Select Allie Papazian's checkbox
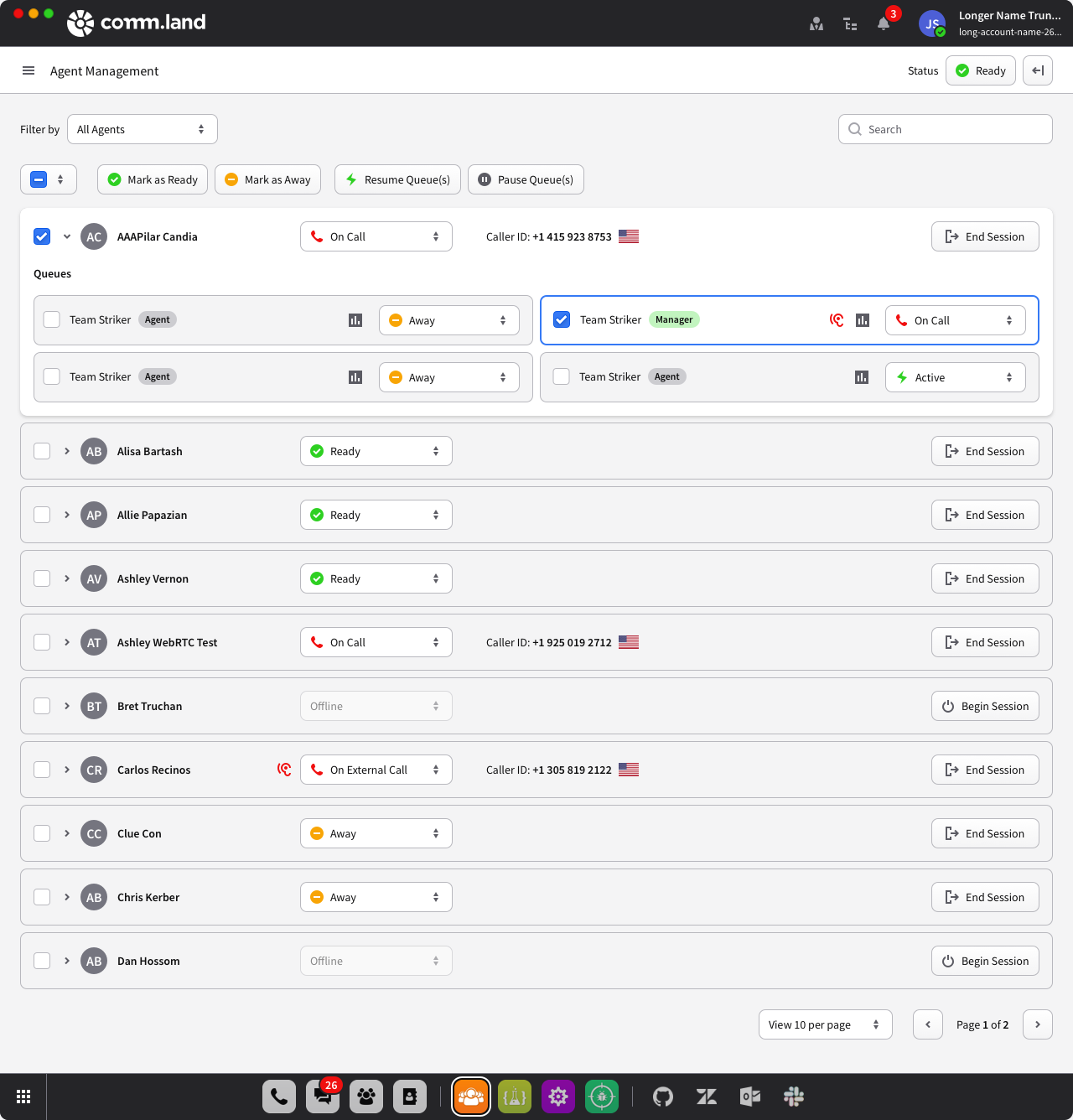This screenshot has height=1120, width=1073. coord(42,515)
